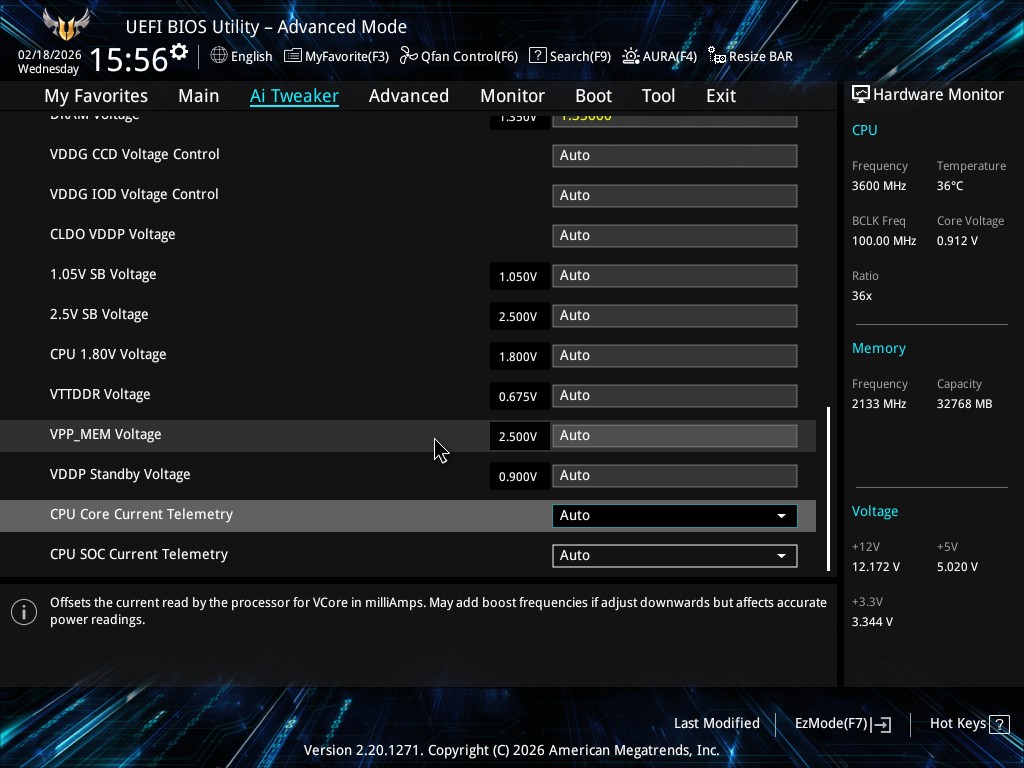Click the 3.344 V reading
Viewport: 1024px width, 768px height.
click(x=872, y=622)
